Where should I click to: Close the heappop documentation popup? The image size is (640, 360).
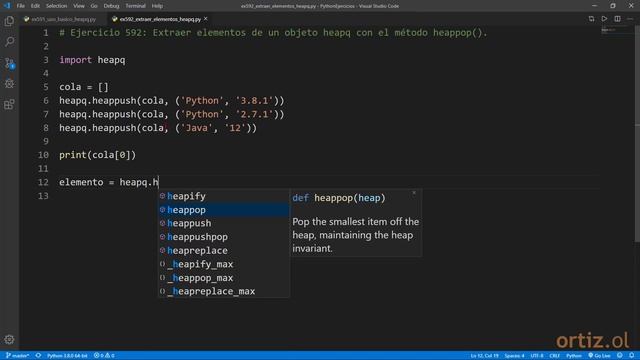click(x=414, y=193)
